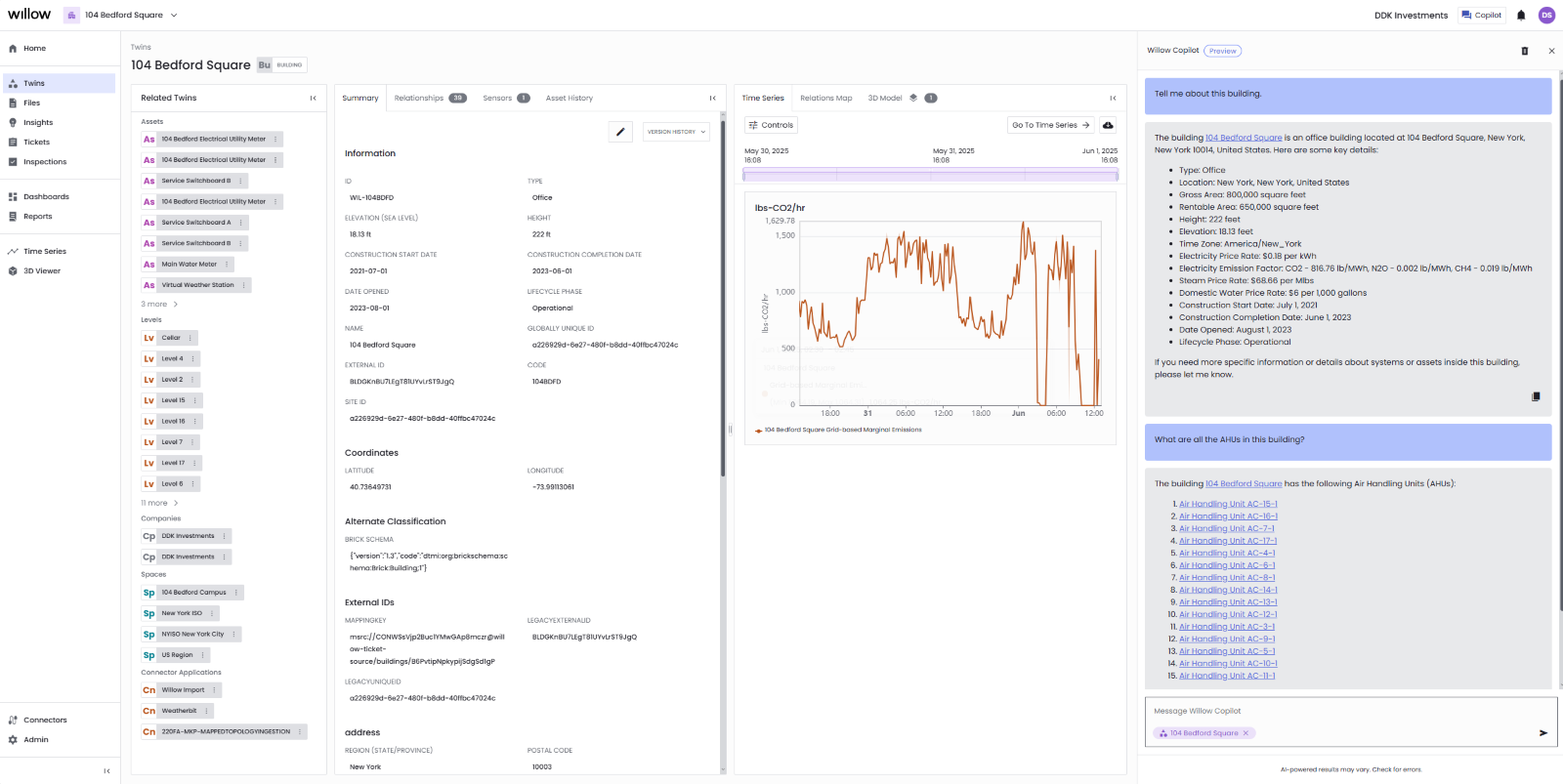
Task: Open the Willow Import connector chip
Action: point(183,690)
